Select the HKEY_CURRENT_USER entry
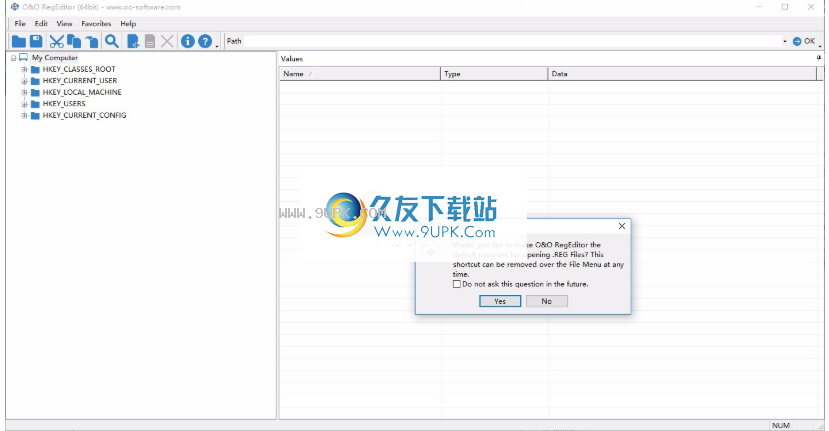The height and width of the screenshot is (431, 829). pyautogui.click(x=80, y=81)
